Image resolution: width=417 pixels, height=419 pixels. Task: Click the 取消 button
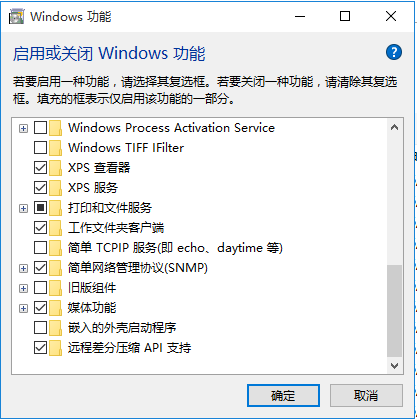366,396
